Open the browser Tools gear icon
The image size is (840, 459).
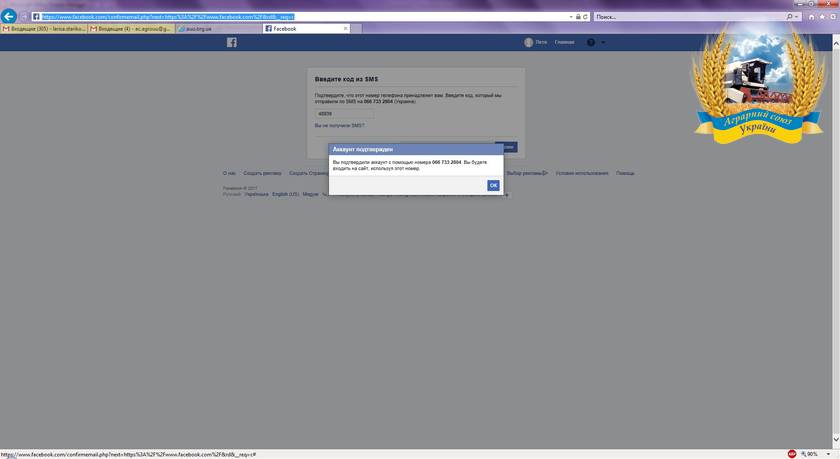pyautogui.click(x=833, y=17)
